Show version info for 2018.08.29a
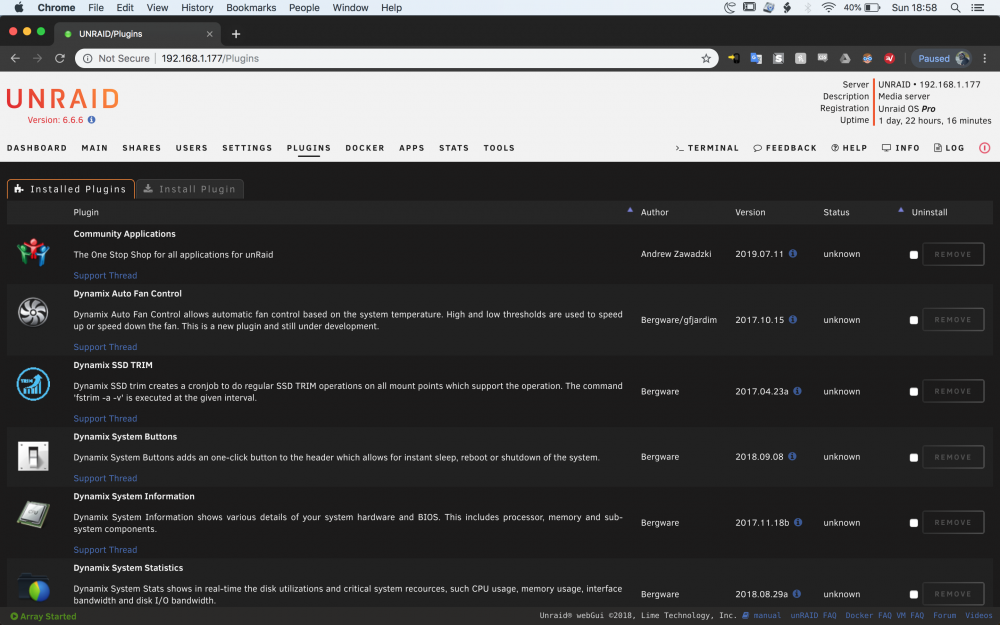Viewport: 1000px width, 625px height. (797, 594)
